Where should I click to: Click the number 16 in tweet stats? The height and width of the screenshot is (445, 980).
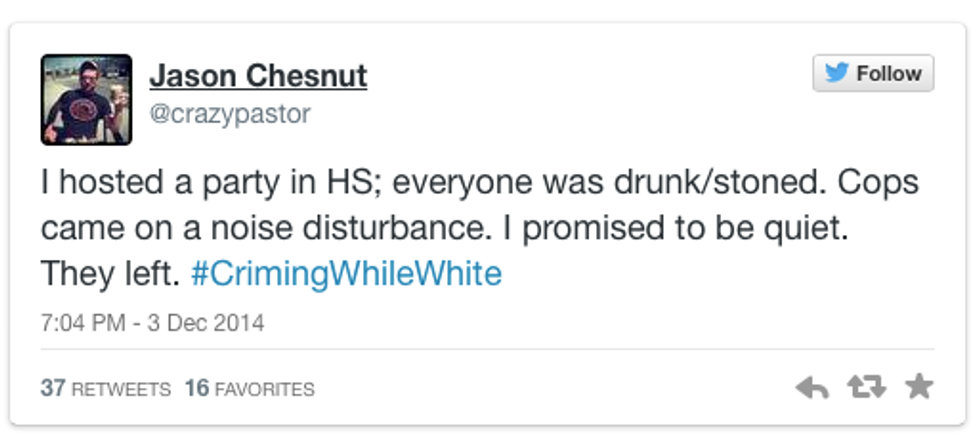pos(196,388)
